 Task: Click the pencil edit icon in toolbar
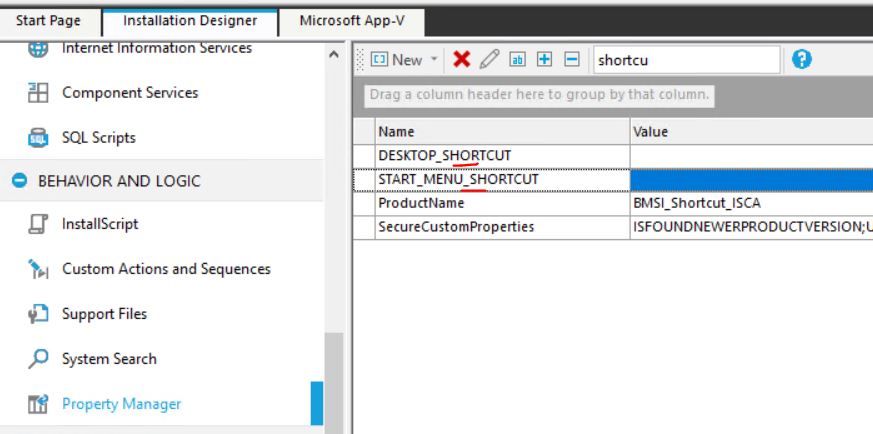(x=489, y=60)
